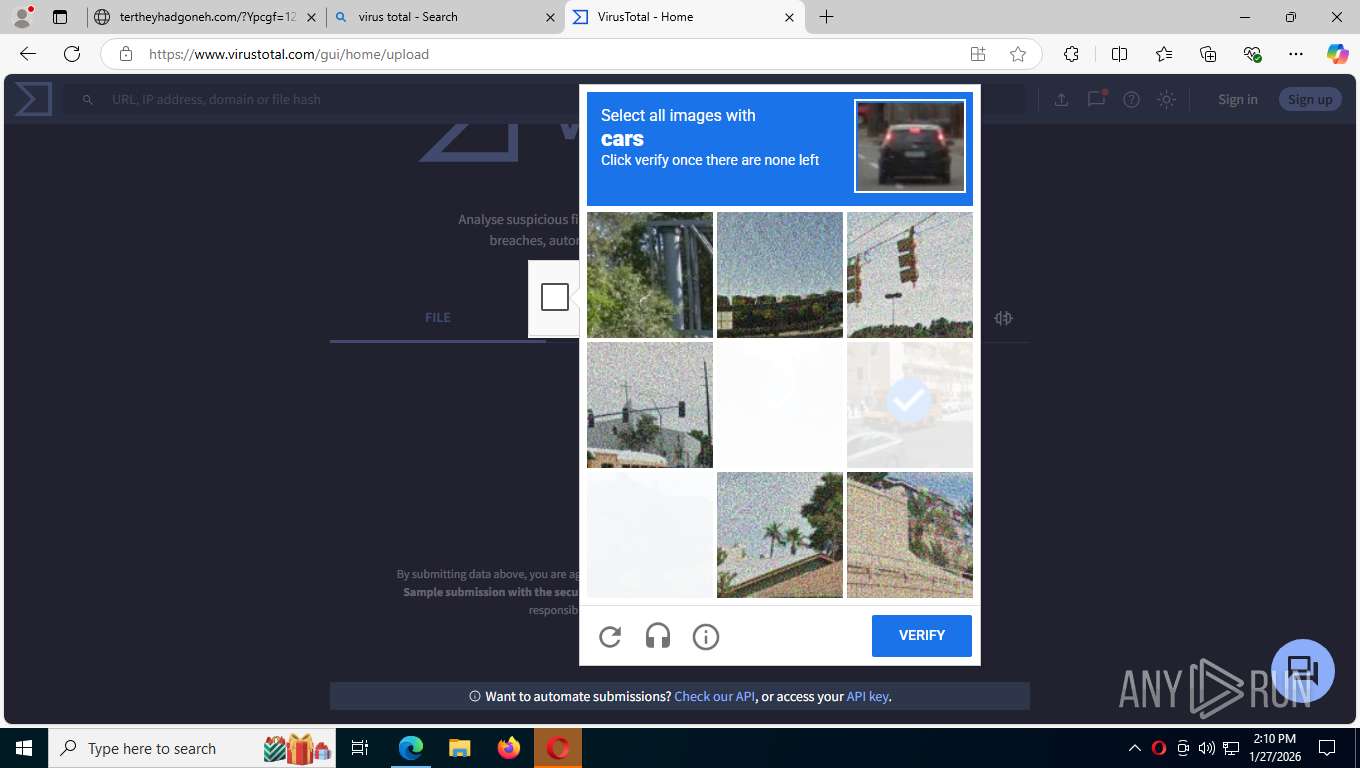View site information lock icon
This screenshot has height=768, width=1360.
coord(126,54)
